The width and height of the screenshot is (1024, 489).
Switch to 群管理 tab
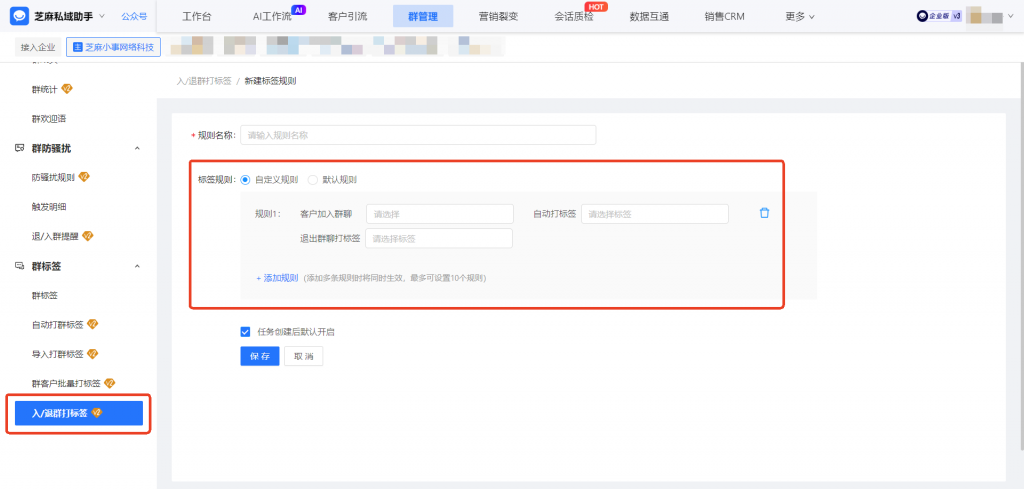click(x=423, y=16)
